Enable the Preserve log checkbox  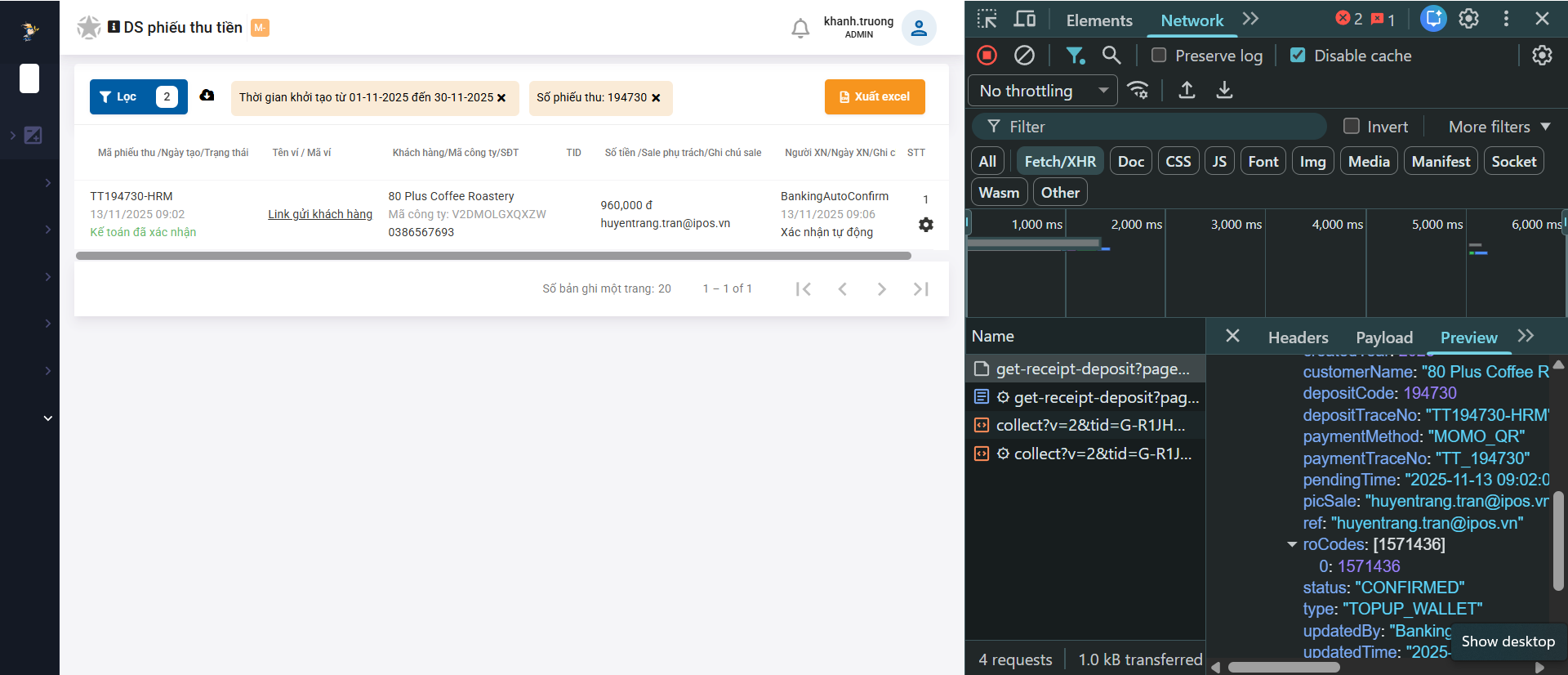1159,56
